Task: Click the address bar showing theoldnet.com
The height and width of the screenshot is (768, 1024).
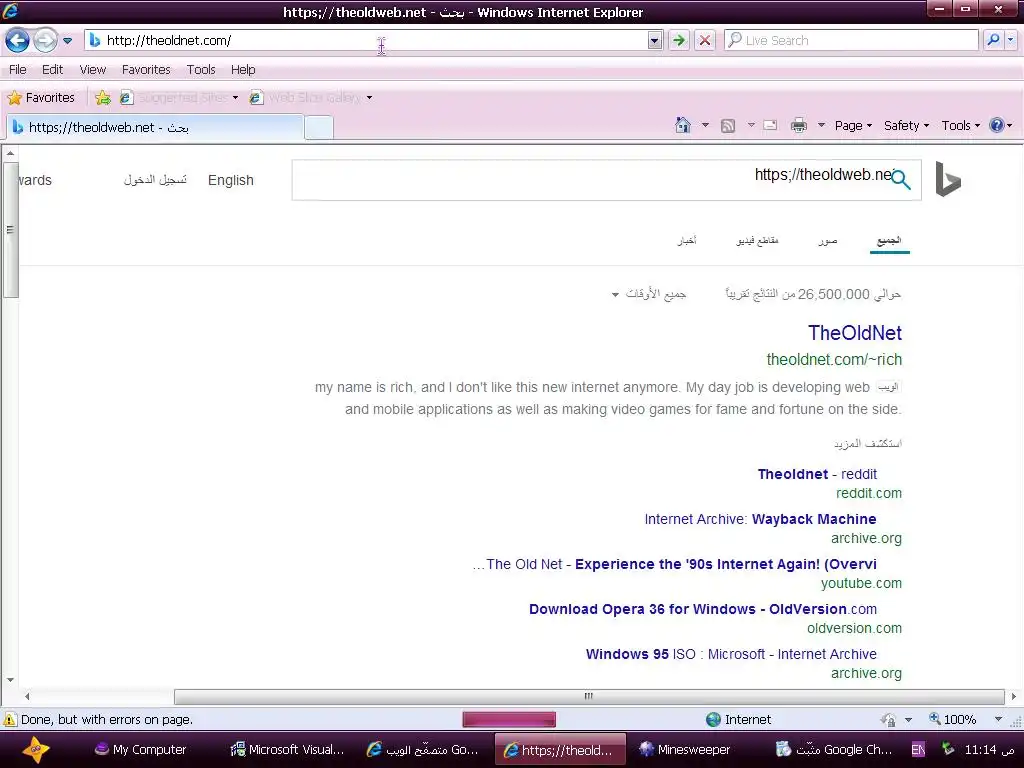Action: (366, 40)
